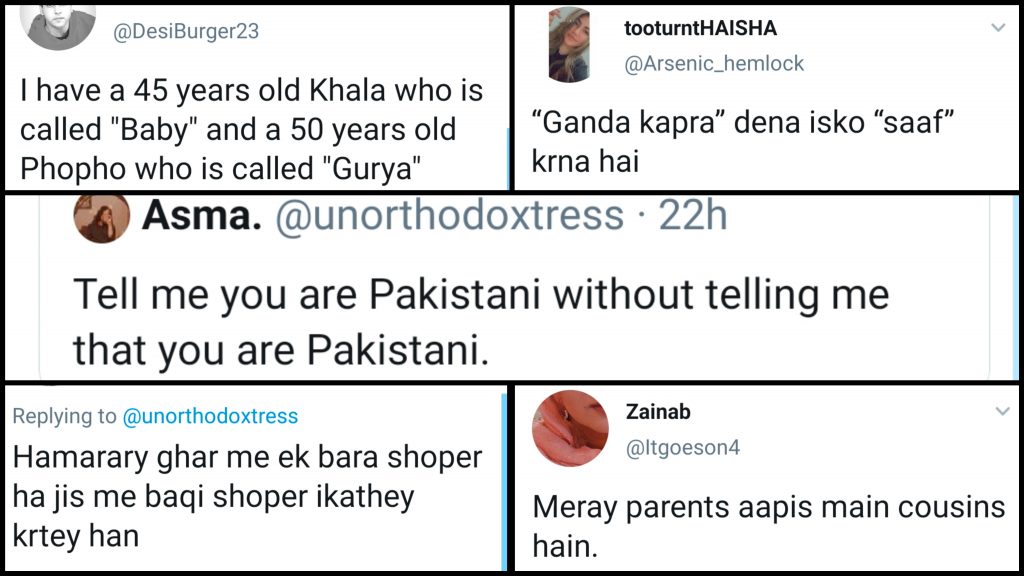
Task: Click the @DesiBurger23 handle
Action: 185,31
